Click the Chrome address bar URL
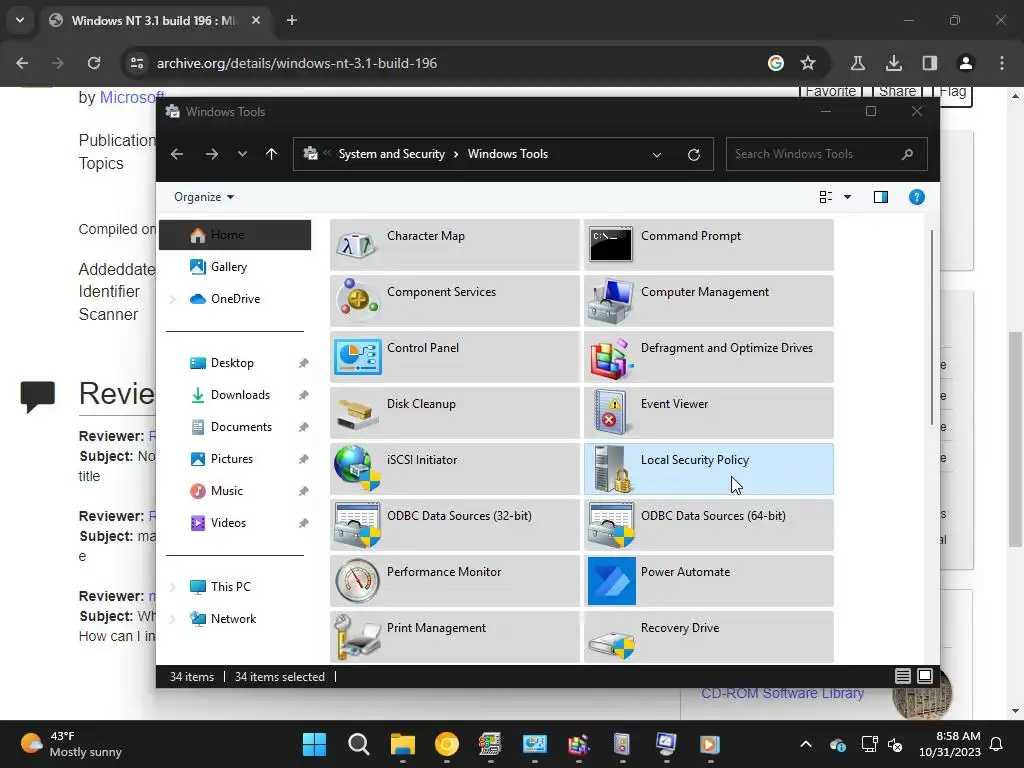Screen dimensions: 1024x768 pyautogui.click(x=296, y=63)
